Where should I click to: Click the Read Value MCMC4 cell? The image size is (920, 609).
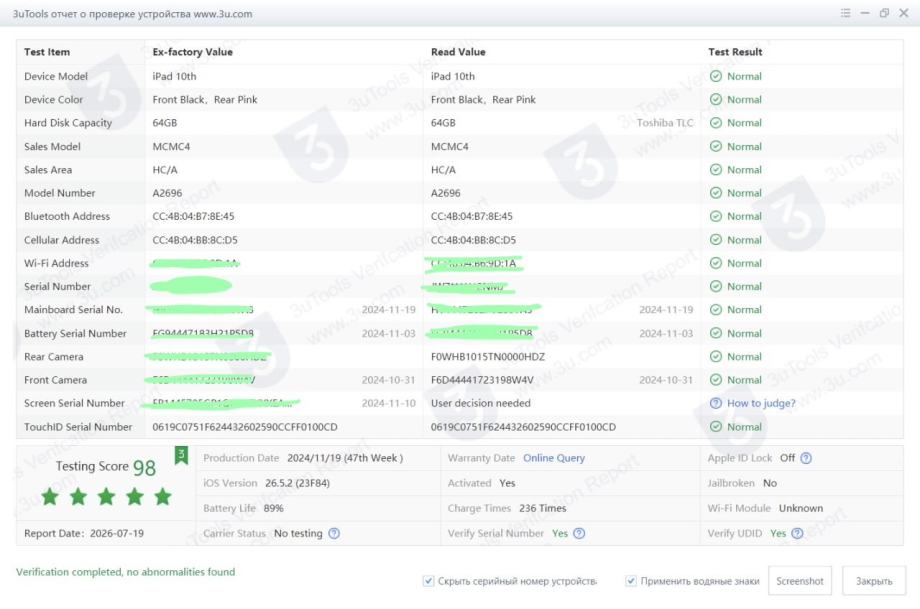click(x=449, y=147)
